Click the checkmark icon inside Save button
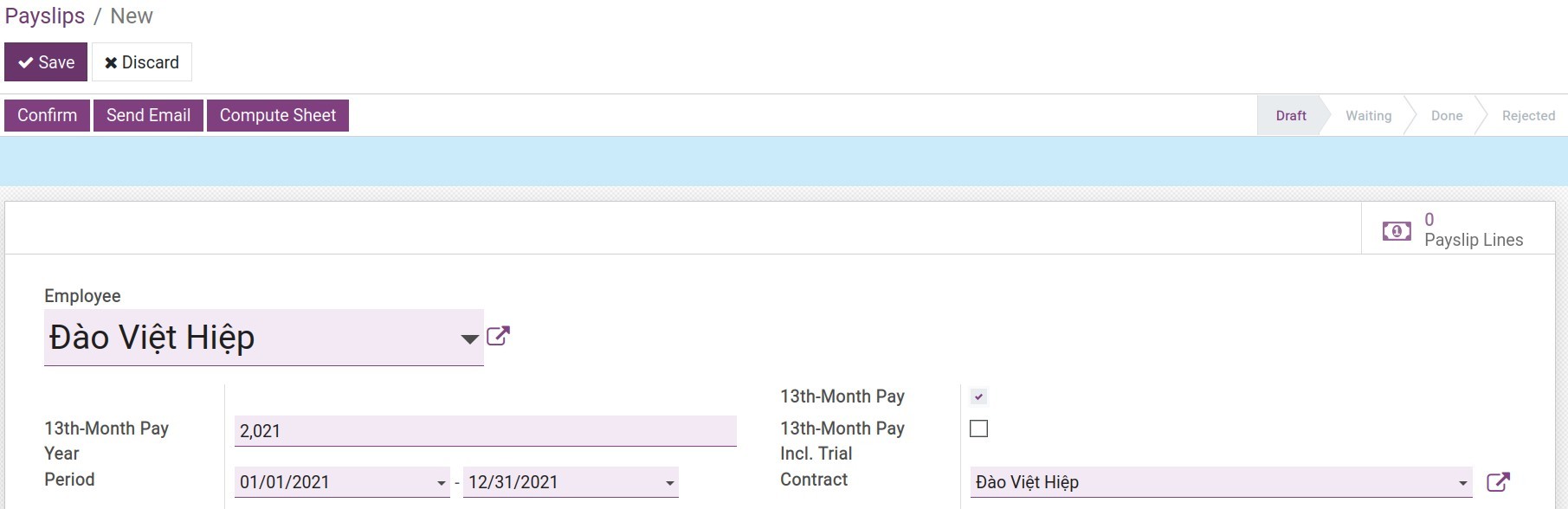The width and height of the screenshot is (1568, 509). pos(25,61)
